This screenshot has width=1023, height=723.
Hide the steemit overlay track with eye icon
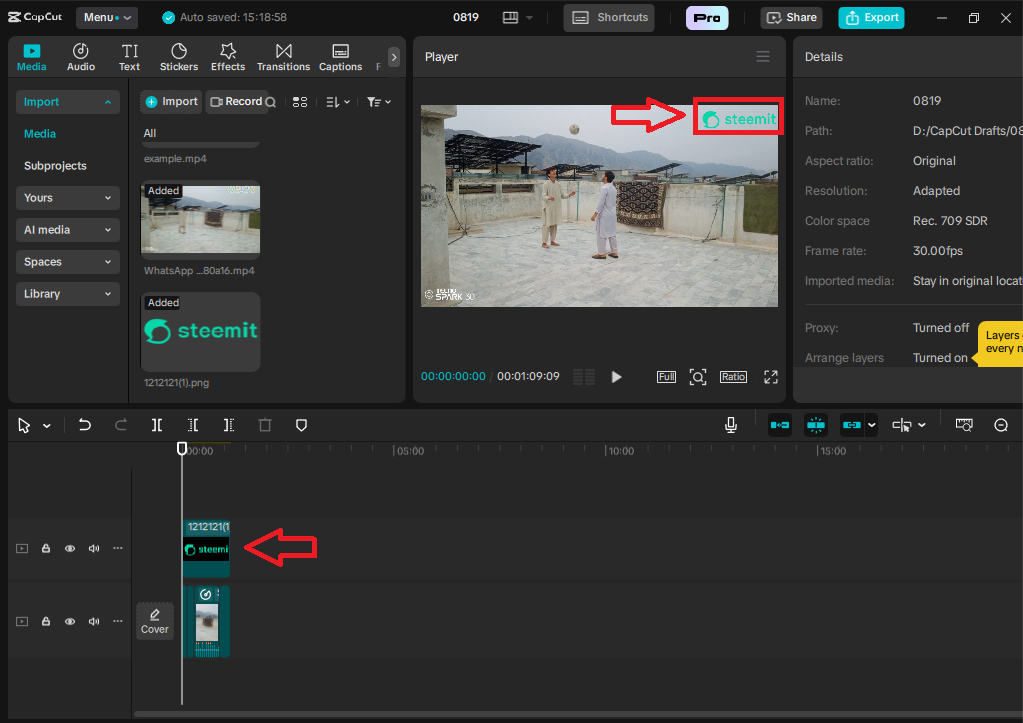[x=70, y=548]
